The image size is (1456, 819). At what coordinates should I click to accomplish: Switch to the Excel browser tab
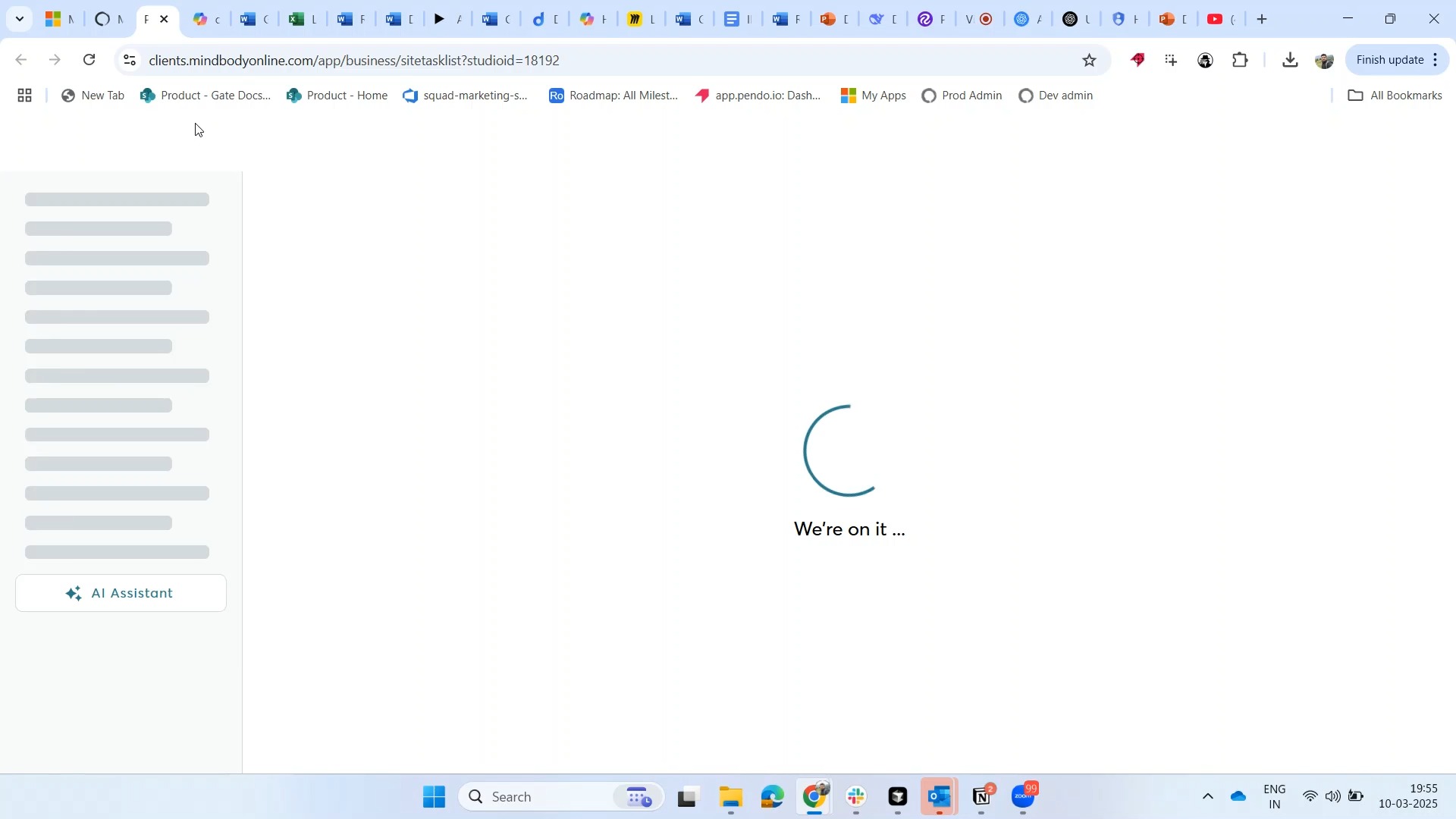point(302,19)
